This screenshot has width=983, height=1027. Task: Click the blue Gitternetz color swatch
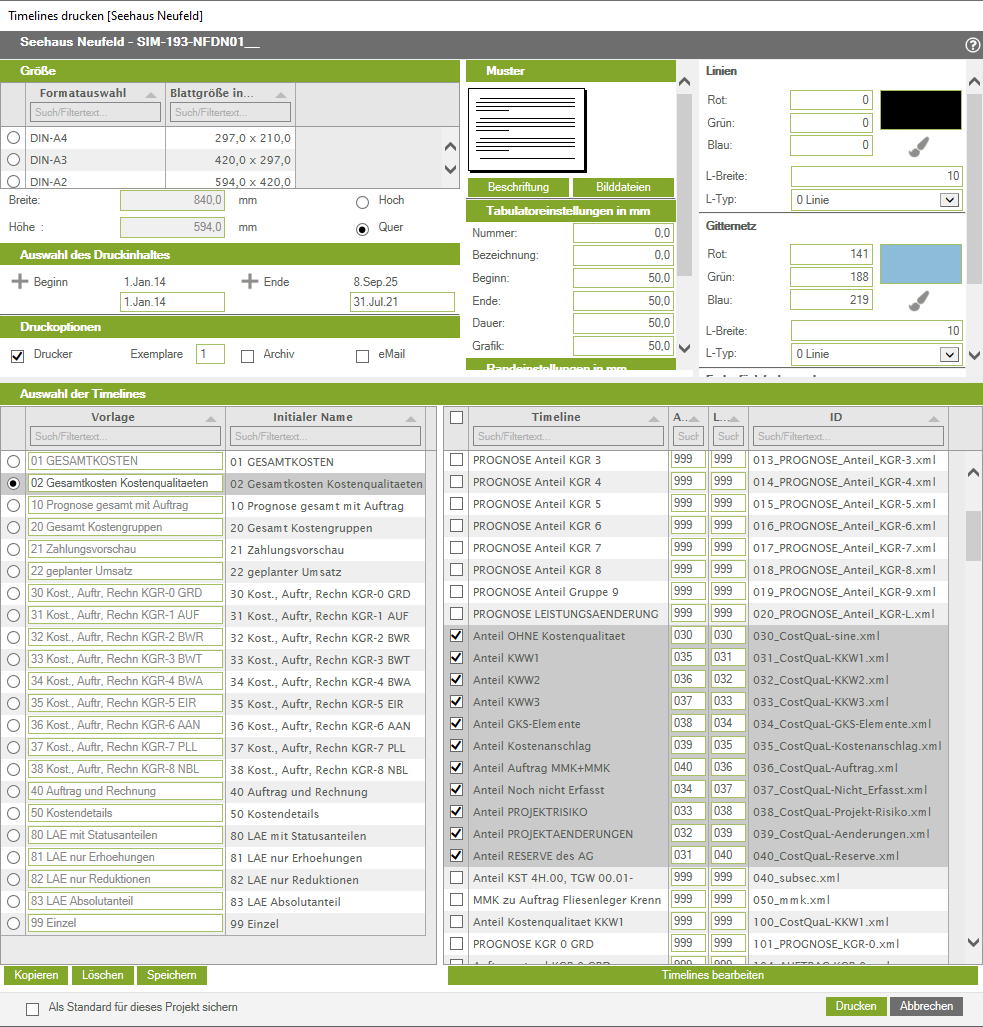pyautogui.click(x=921, y=264)
